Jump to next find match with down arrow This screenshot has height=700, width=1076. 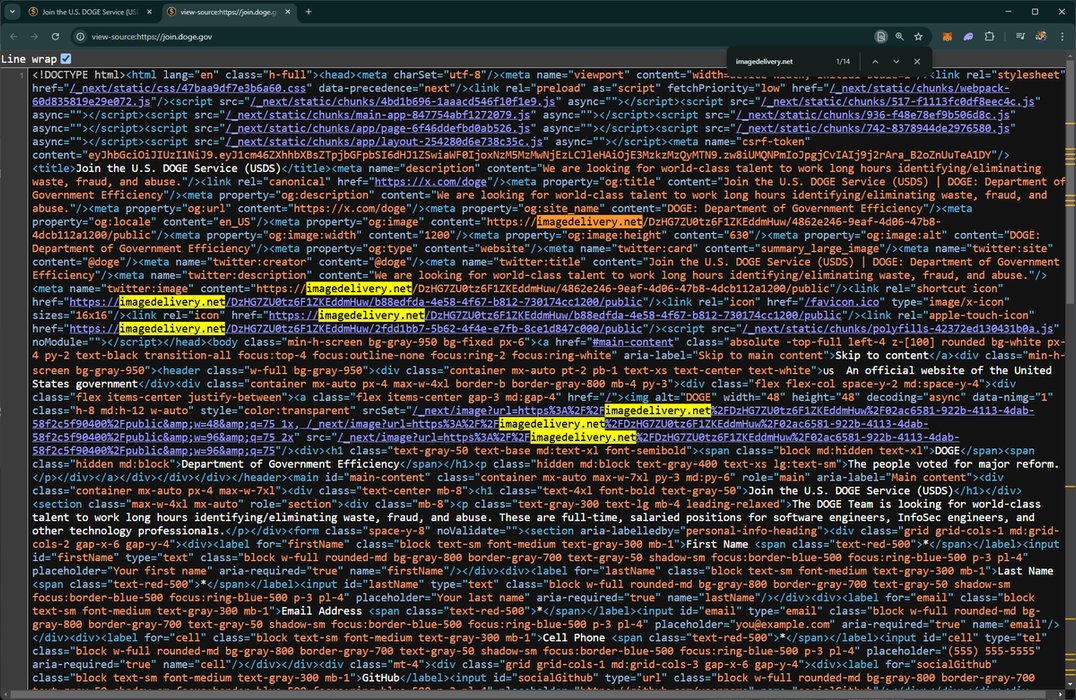(896, 61)
